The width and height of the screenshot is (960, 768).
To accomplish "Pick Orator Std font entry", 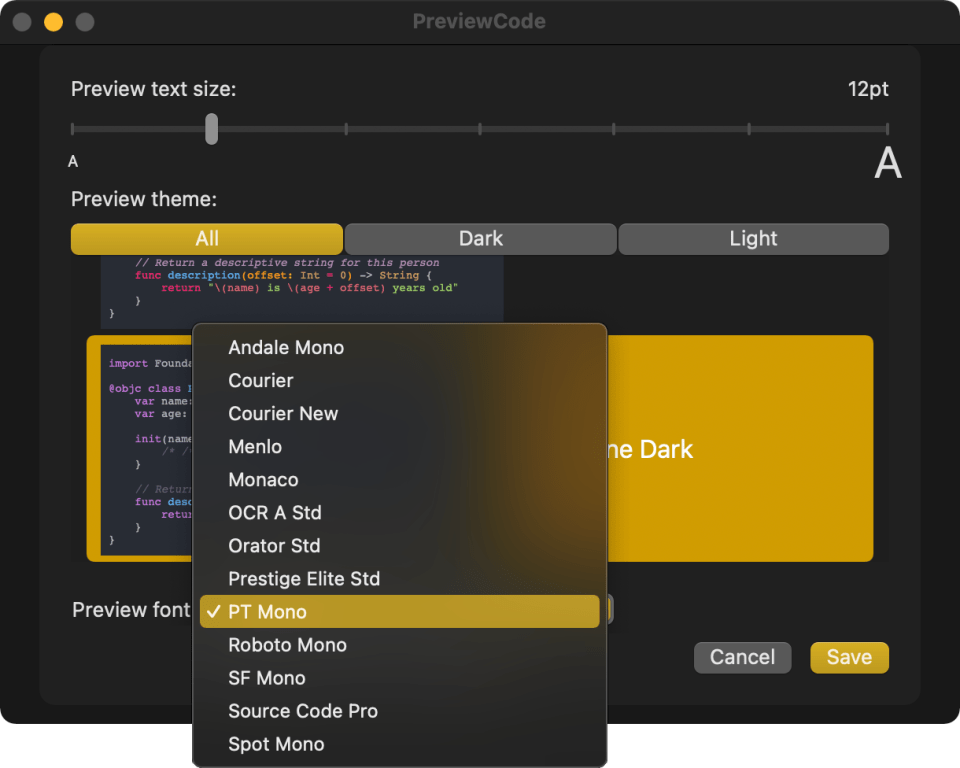I will (274, 546).
